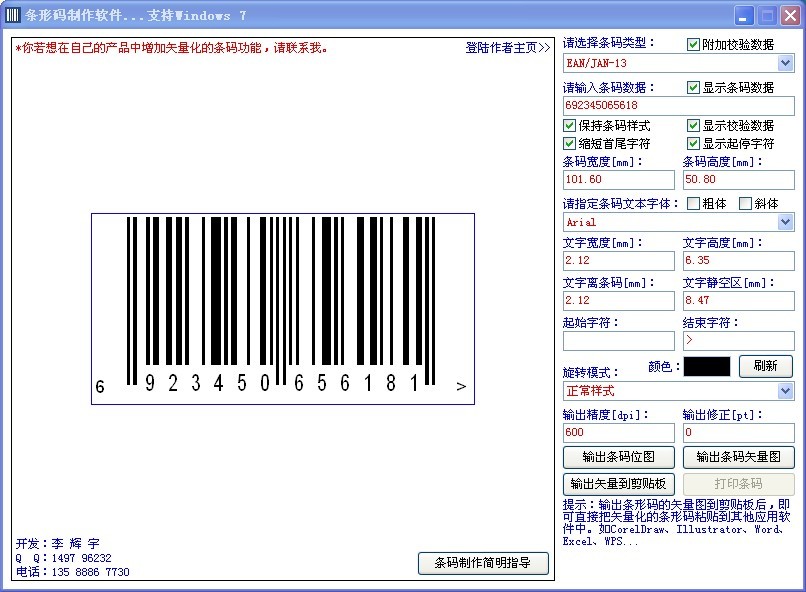Disable the 显示条码数据 checkbox
The height and width of the screenshot is (592, 806).
694,87
